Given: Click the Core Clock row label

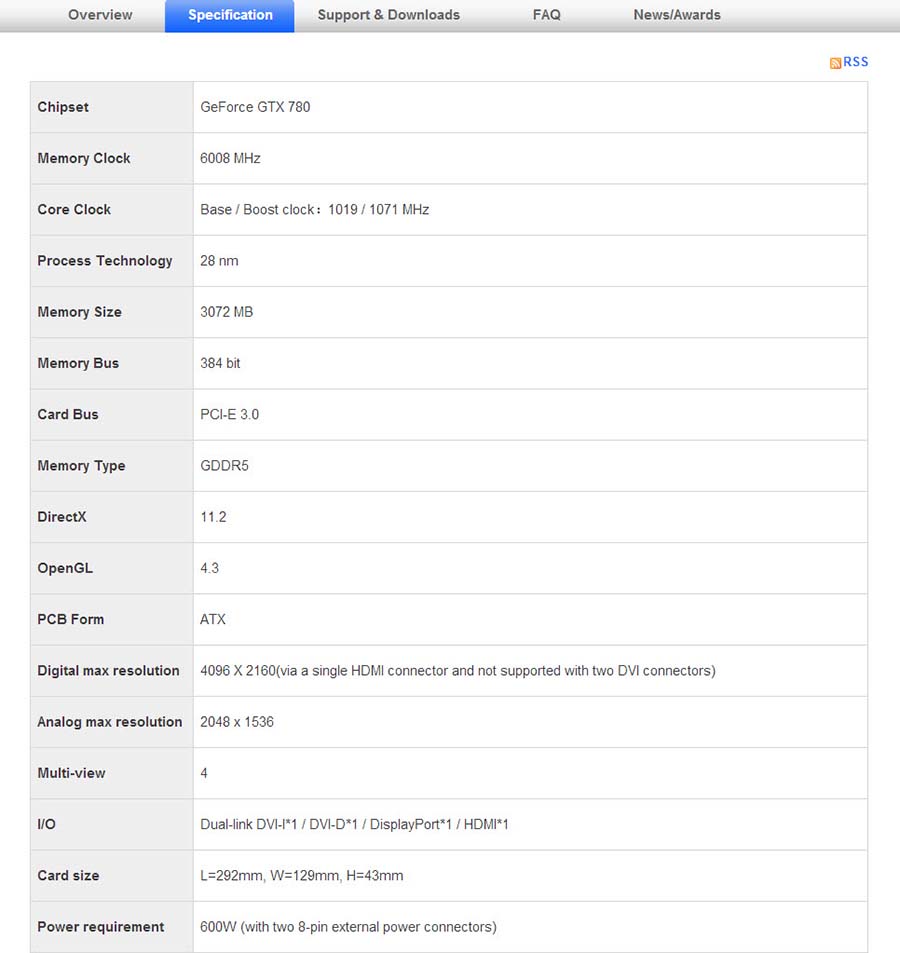Looking at the screenshot, I should click(74, 209).
